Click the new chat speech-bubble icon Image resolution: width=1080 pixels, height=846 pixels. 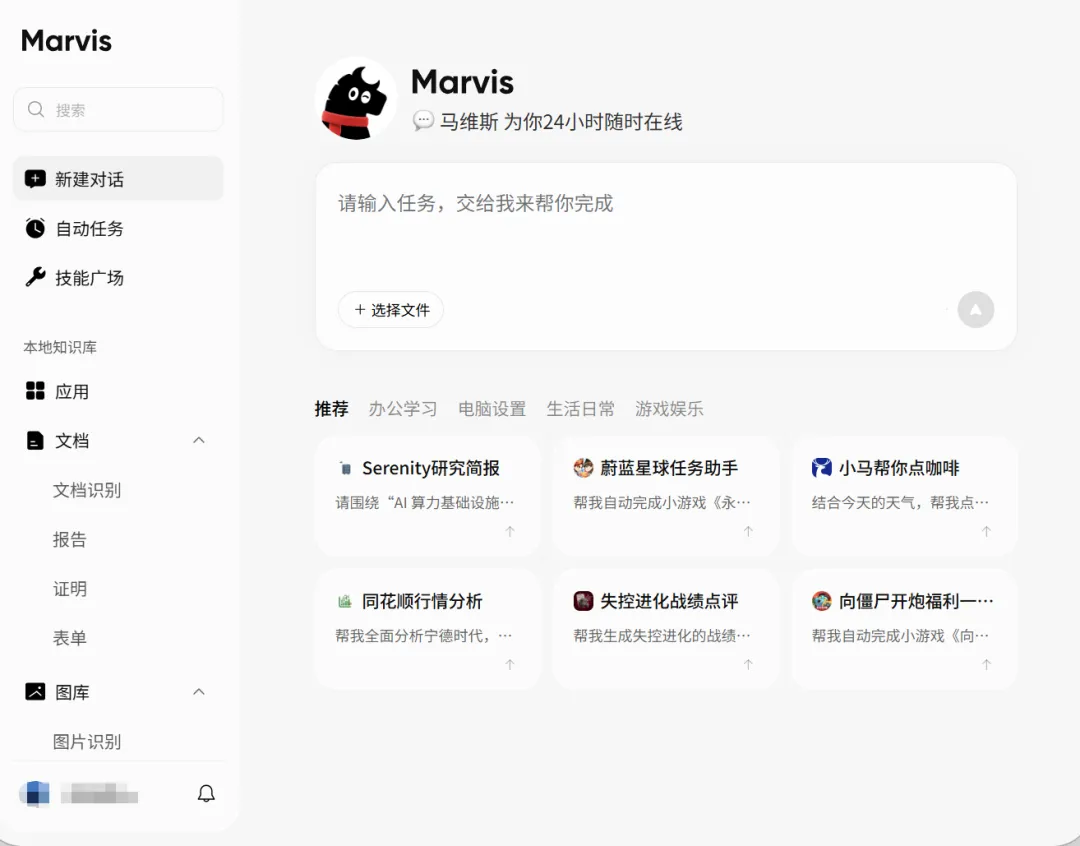pos(35,179)
